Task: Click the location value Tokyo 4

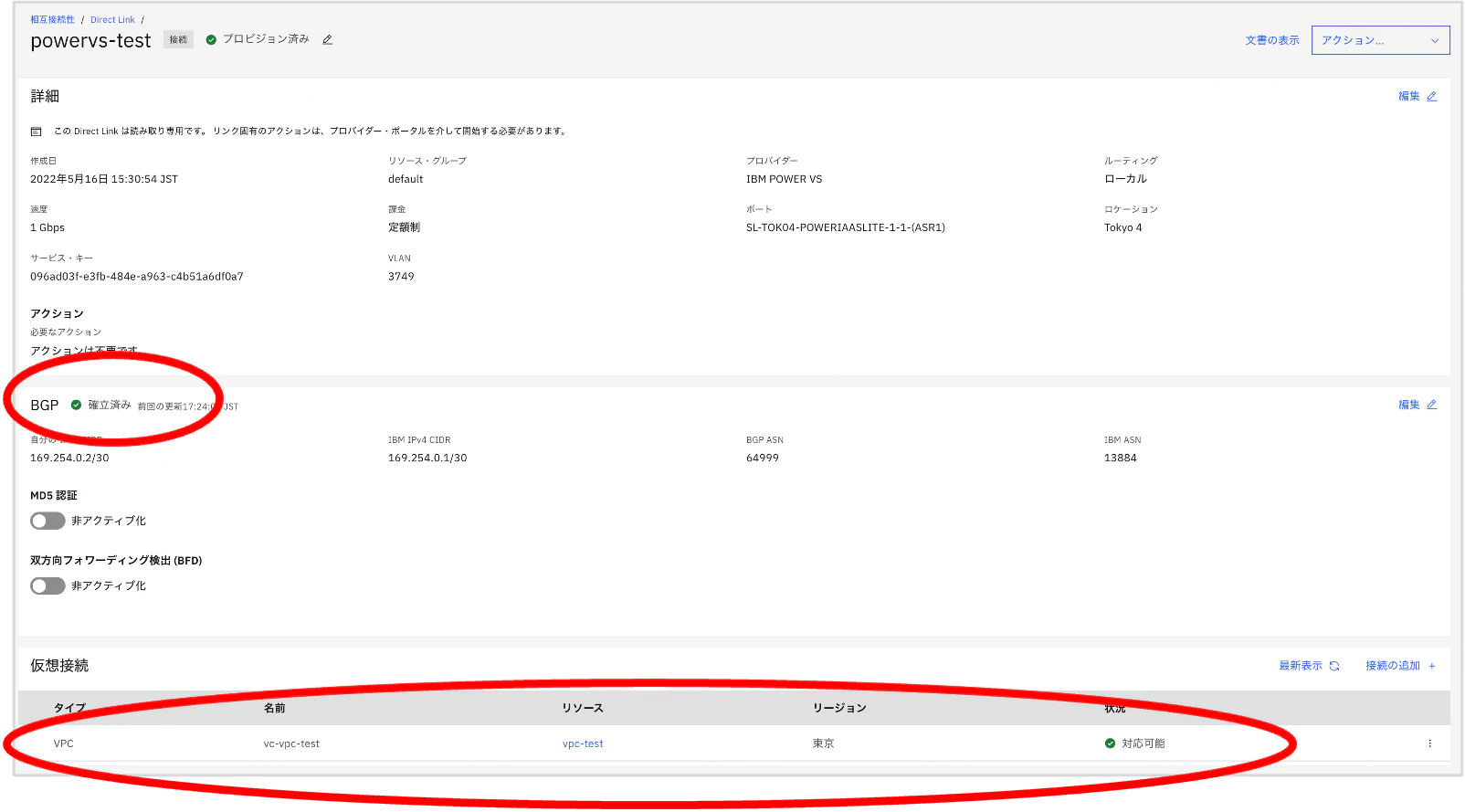Action: [1122, 227]
